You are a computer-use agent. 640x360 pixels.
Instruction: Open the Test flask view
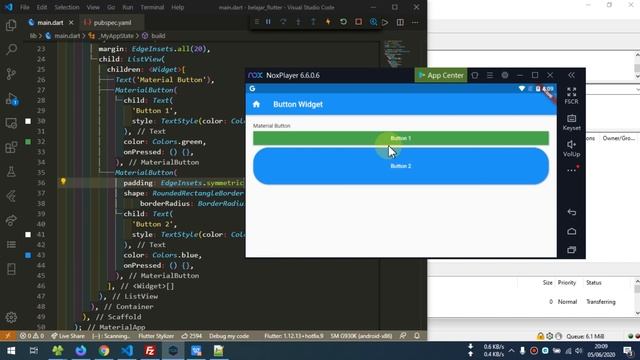click(11, 171)
